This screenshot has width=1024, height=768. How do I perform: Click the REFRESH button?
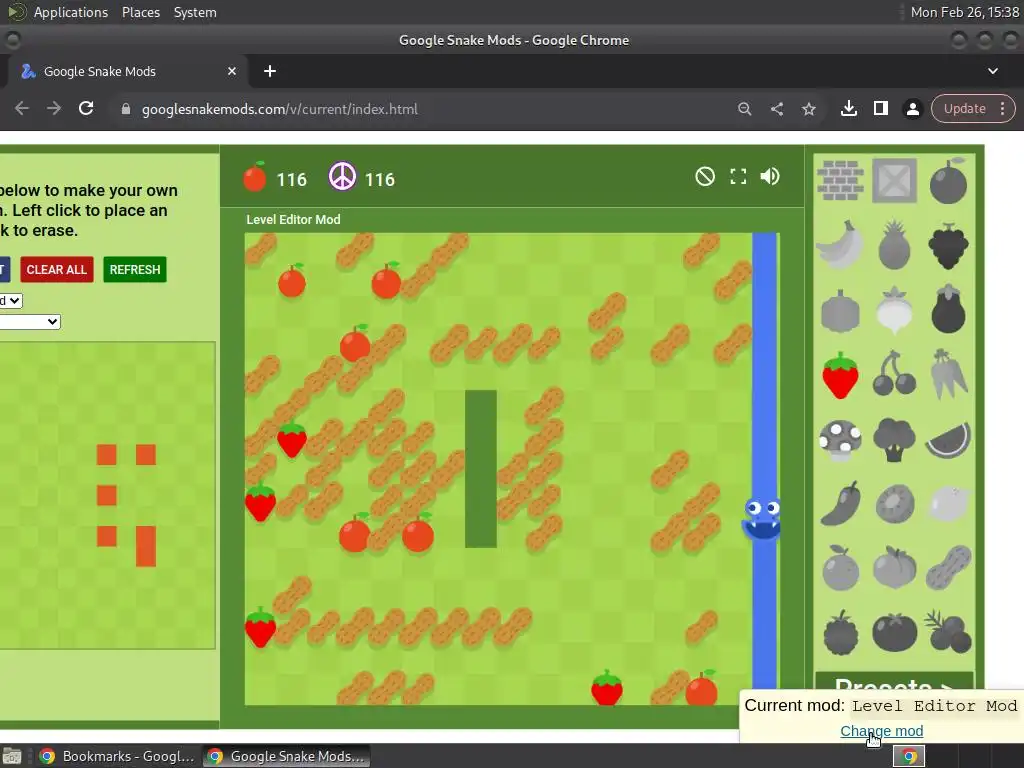[135, 270]
